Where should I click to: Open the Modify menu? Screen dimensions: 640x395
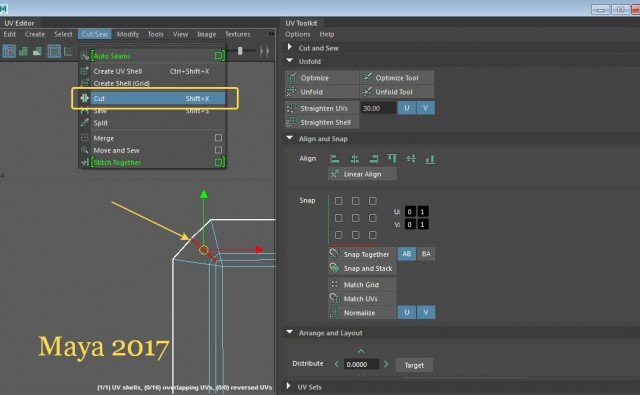pyautogui.click(x=128, y=34)
